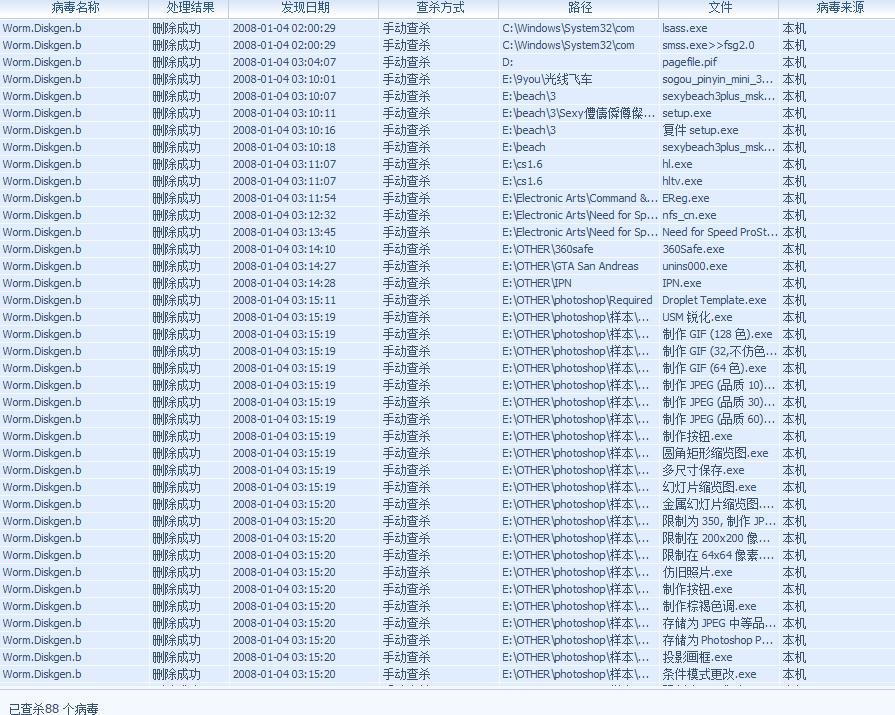Click the date 2008-01-04 03:10:11
This screenshot has width=895, height=715.
(x=284, y=113)
